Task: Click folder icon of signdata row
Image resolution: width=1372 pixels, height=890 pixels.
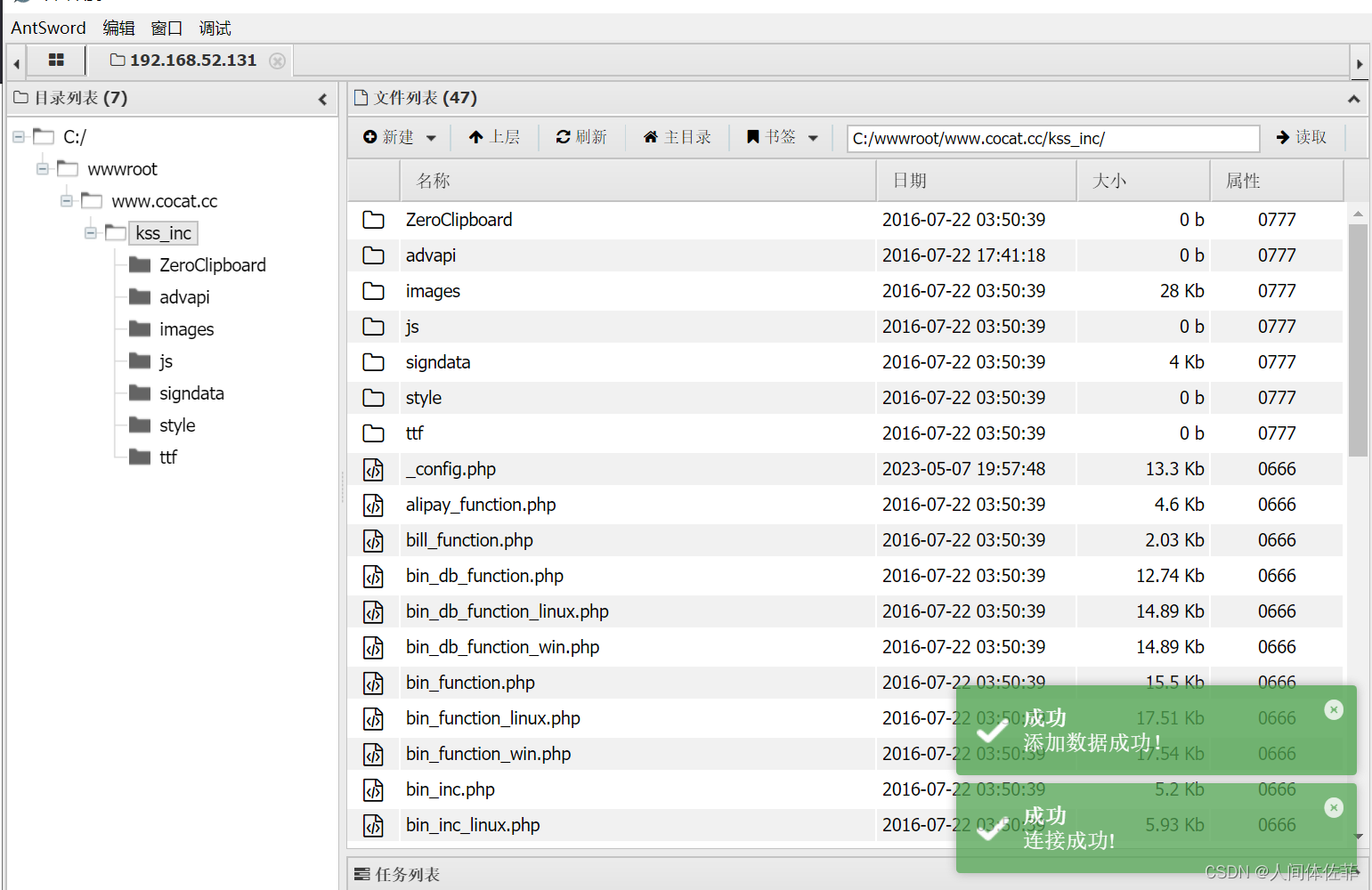Action: pyautogui.click(x=373, y=362)
